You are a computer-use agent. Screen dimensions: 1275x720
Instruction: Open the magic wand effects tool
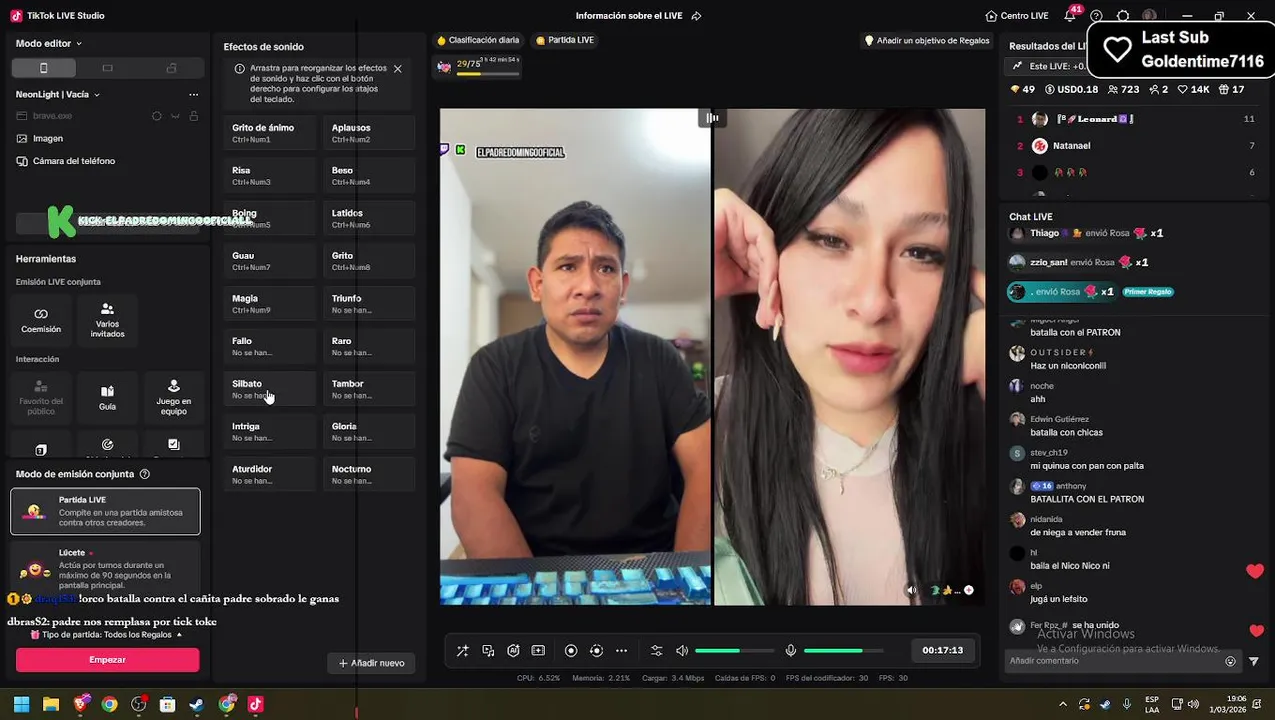pos(463,650)
